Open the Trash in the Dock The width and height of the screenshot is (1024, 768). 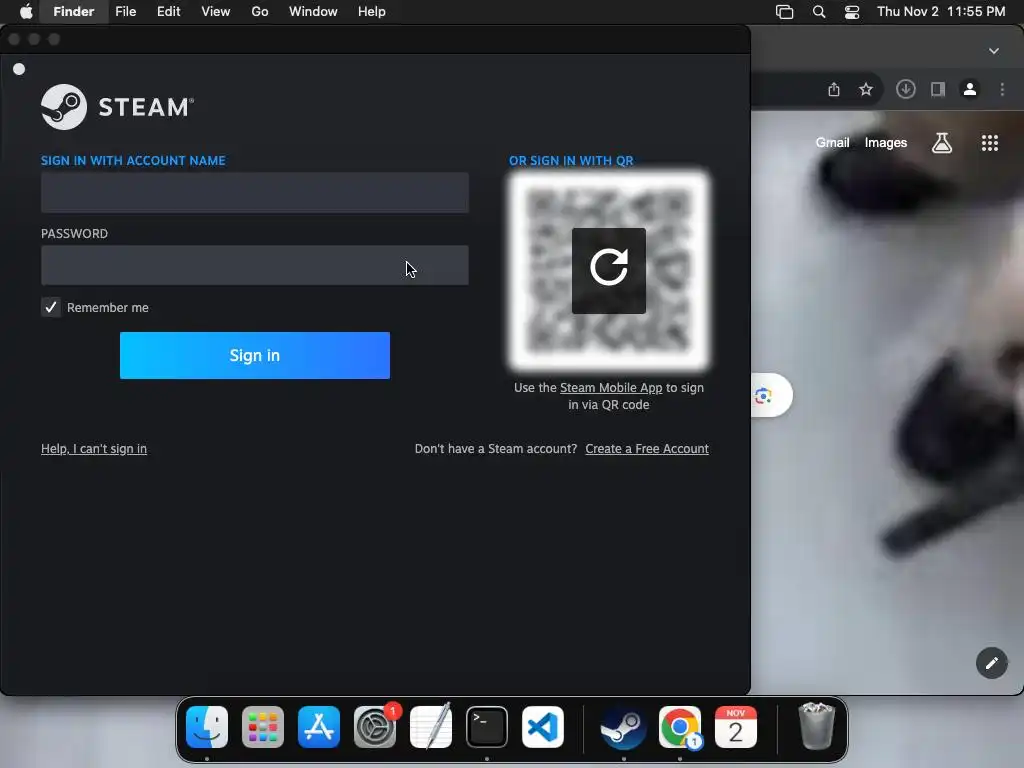[x=816, y=726]
